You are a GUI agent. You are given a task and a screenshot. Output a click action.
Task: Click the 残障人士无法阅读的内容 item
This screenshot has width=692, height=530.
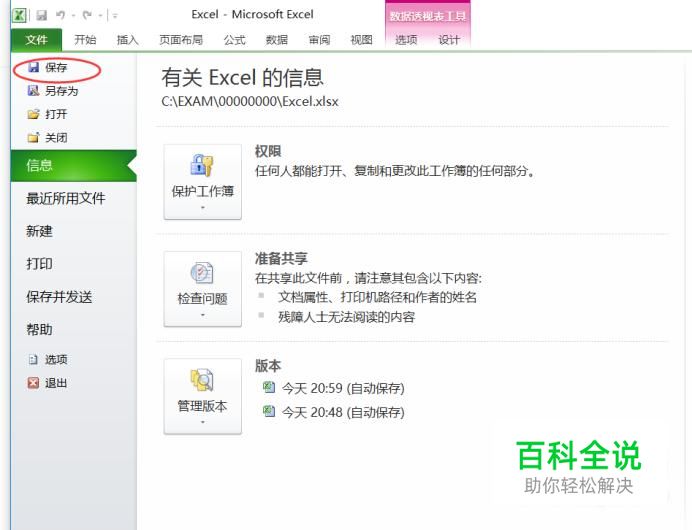coord(346,317)
